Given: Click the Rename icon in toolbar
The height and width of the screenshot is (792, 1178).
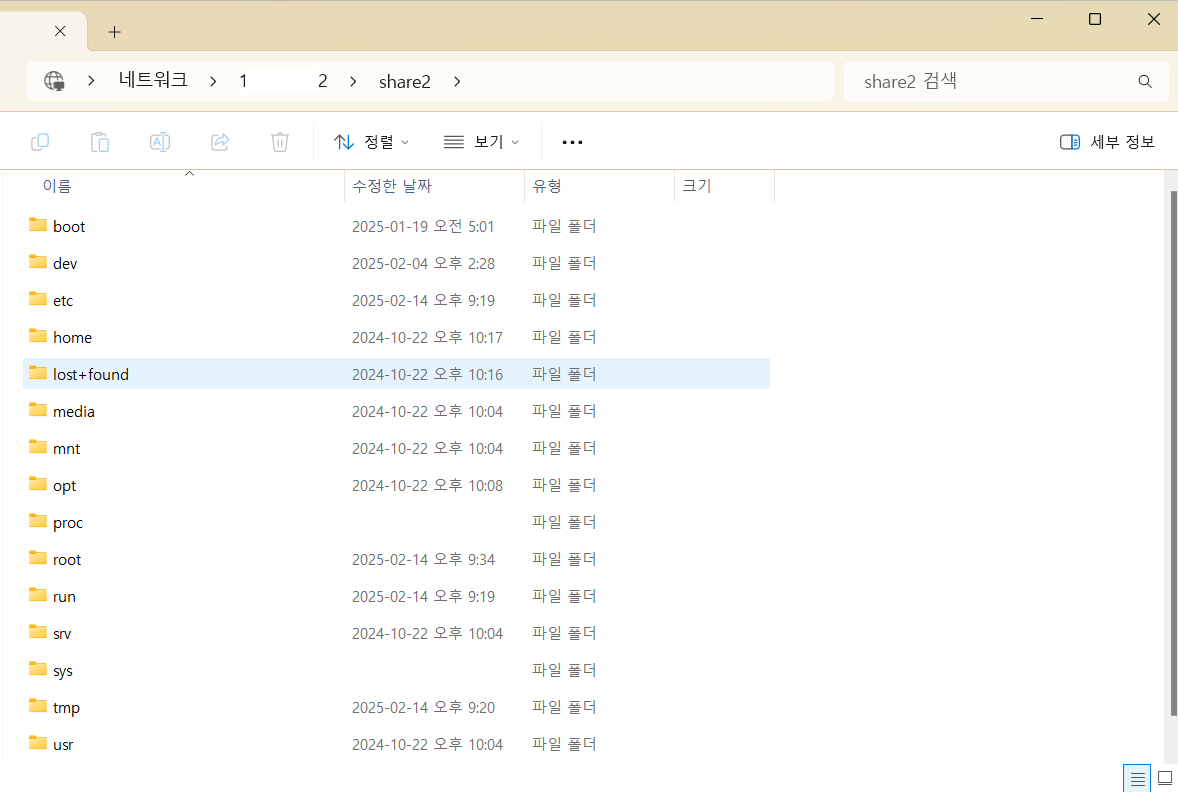Looking at the screenshot, I should click(x=160, y=142).
